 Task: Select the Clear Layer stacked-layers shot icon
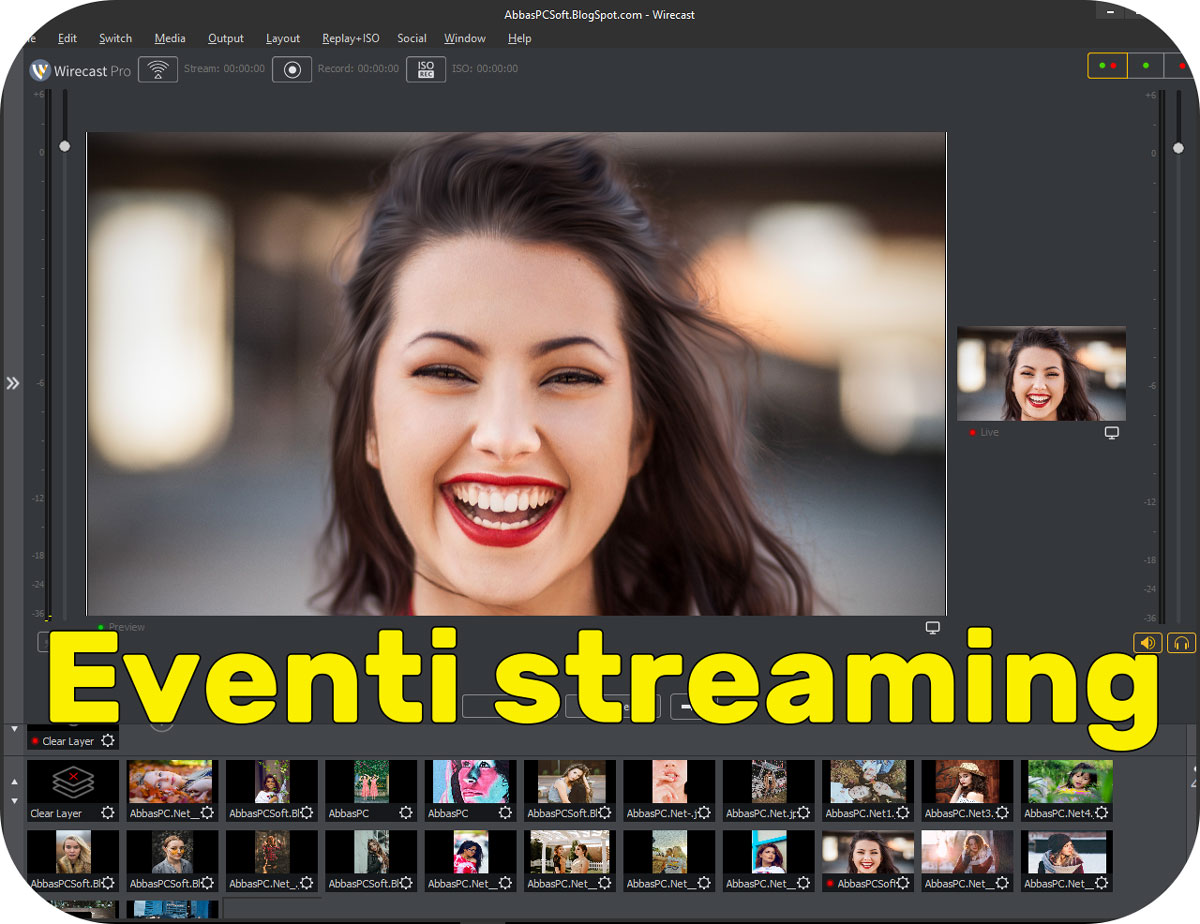[73, 782]
